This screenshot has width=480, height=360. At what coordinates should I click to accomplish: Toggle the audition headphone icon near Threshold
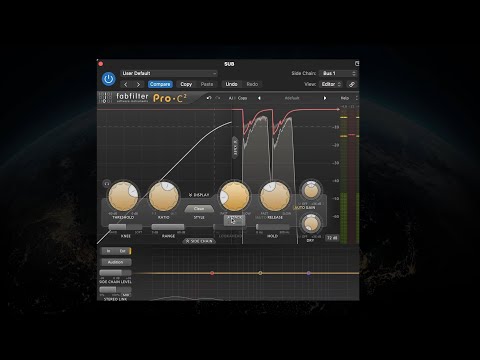click(107, 183)
